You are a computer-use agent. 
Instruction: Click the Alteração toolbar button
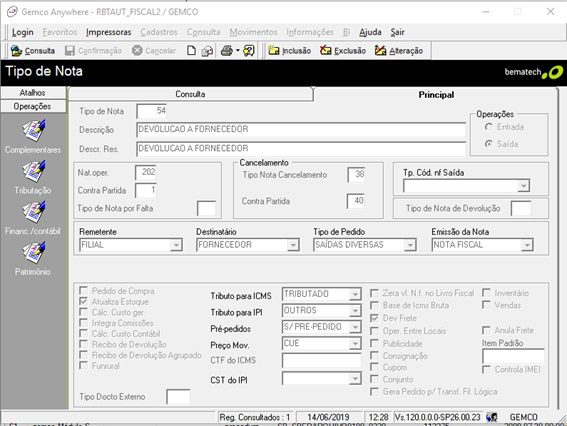(x=399, y=51)
